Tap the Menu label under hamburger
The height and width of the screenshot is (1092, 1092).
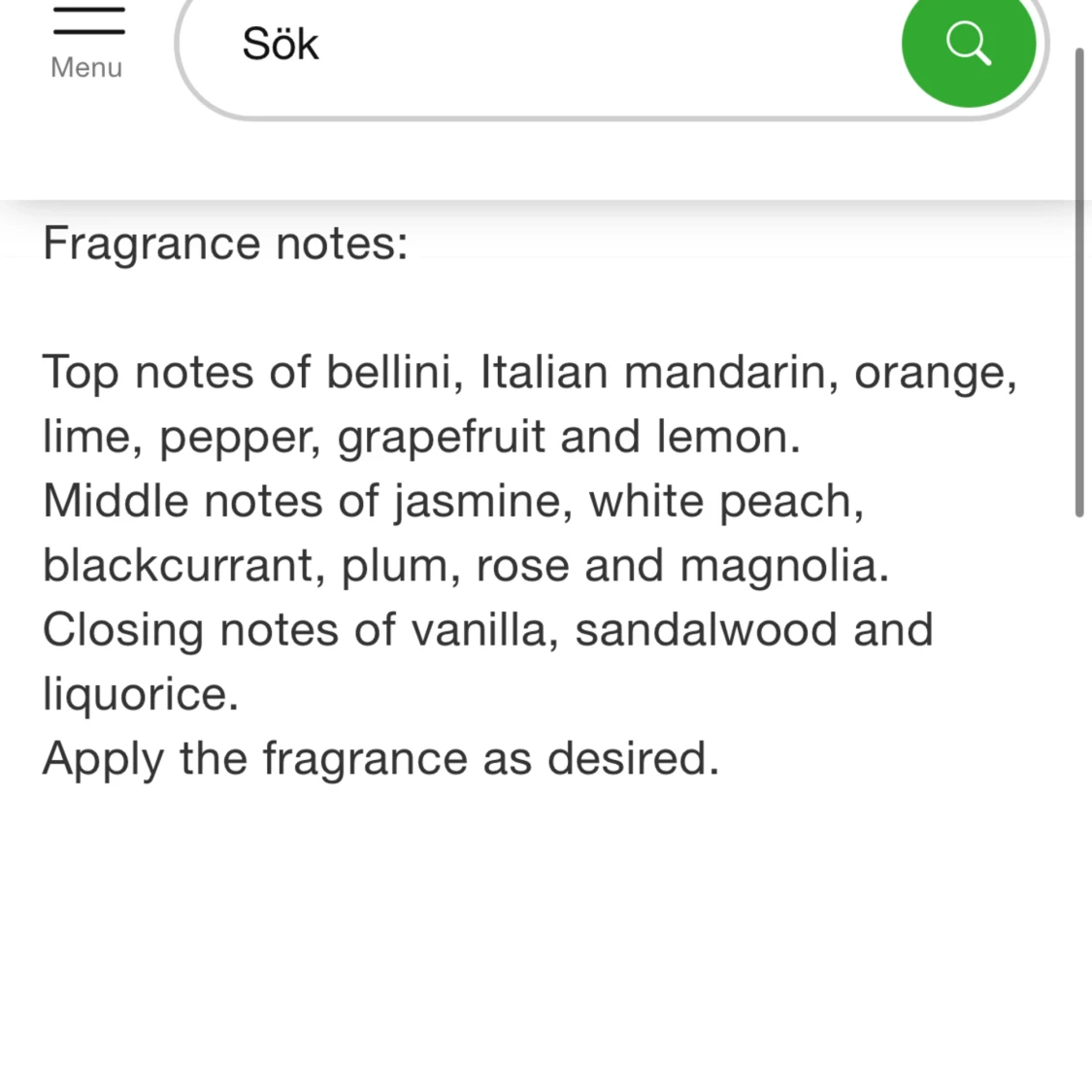coord(86,68)
